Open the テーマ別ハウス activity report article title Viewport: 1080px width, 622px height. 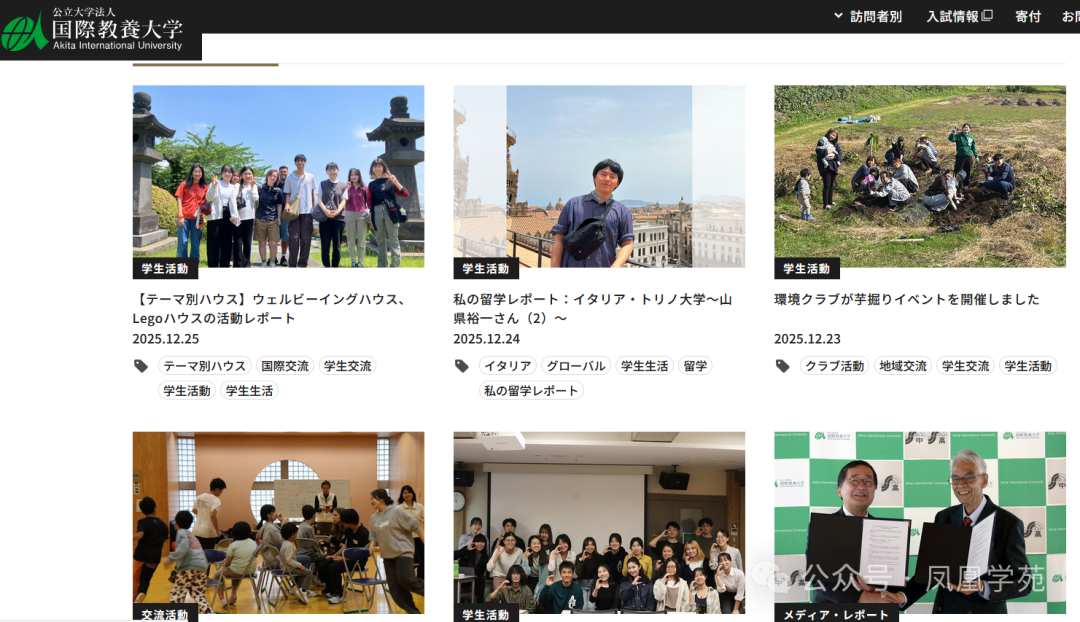270,308
